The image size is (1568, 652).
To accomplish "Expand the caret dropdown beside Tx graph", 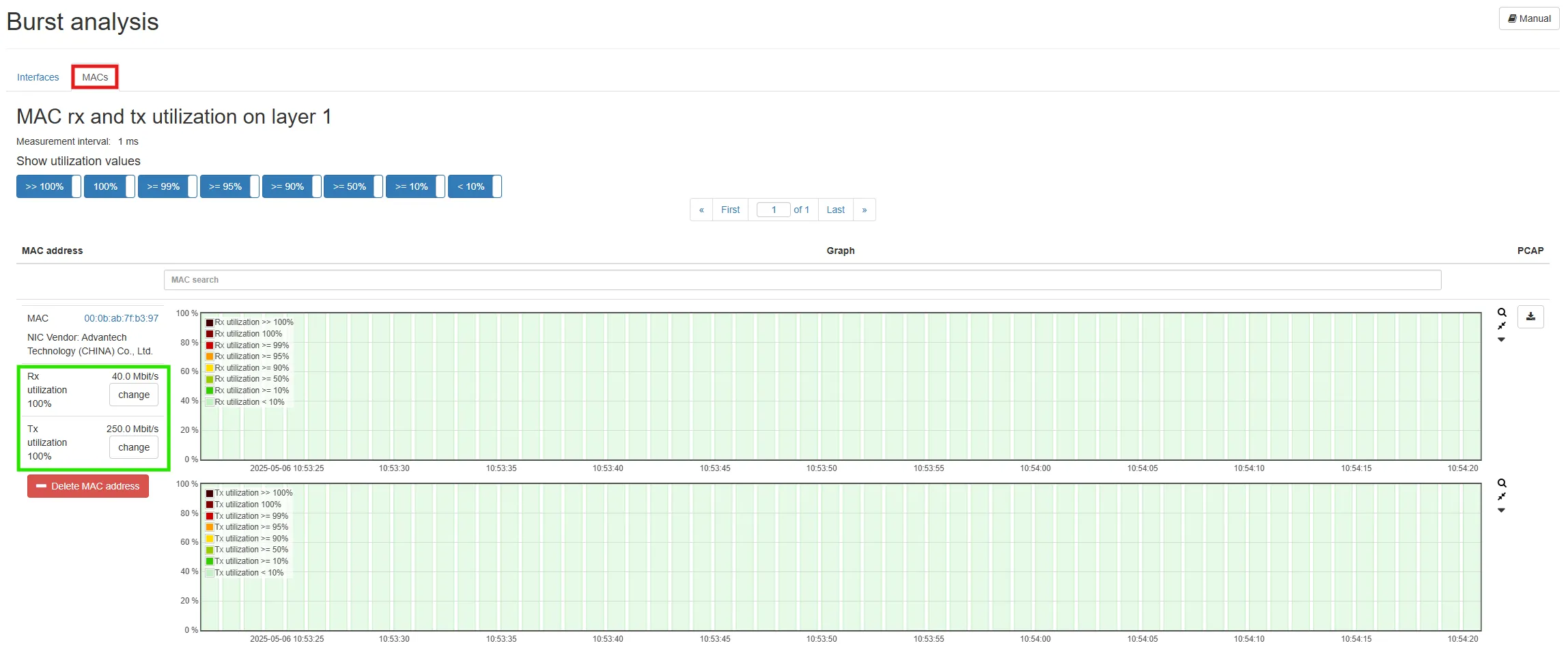I will click(1501, 511).
